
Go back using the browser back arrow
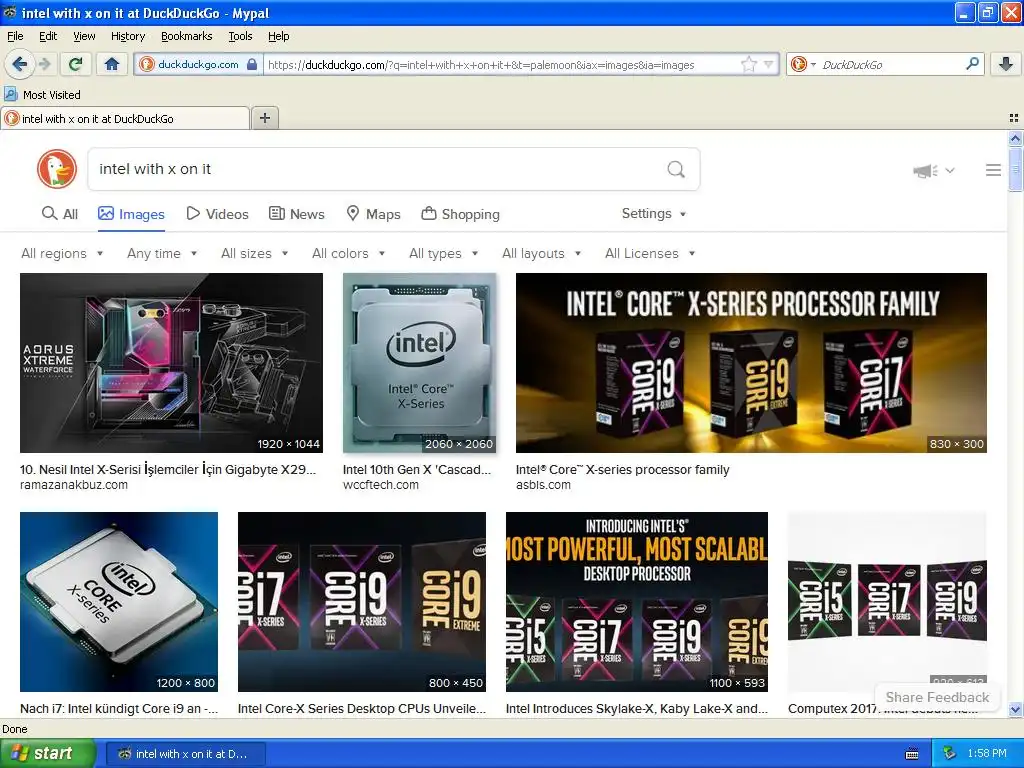click(x=19, y=64)
